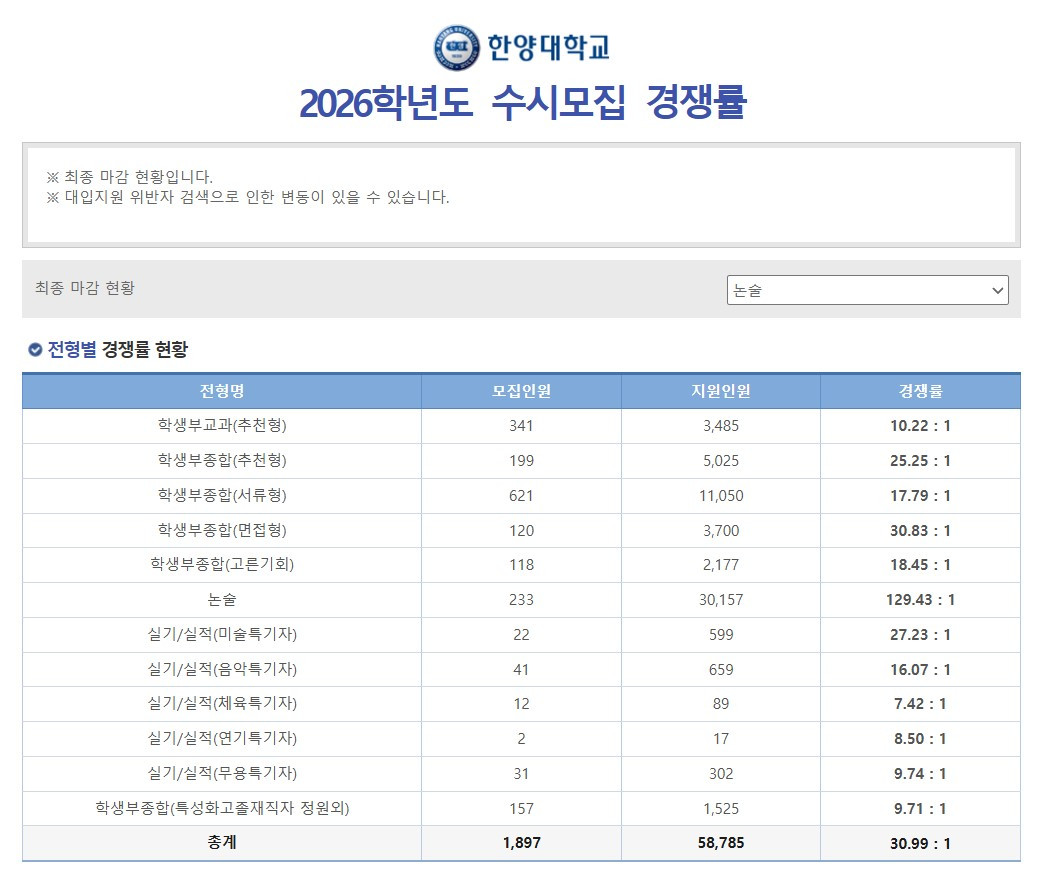Click the 11,050 applicants cell
1037x875 pixels.
click(x=721, y=496)
